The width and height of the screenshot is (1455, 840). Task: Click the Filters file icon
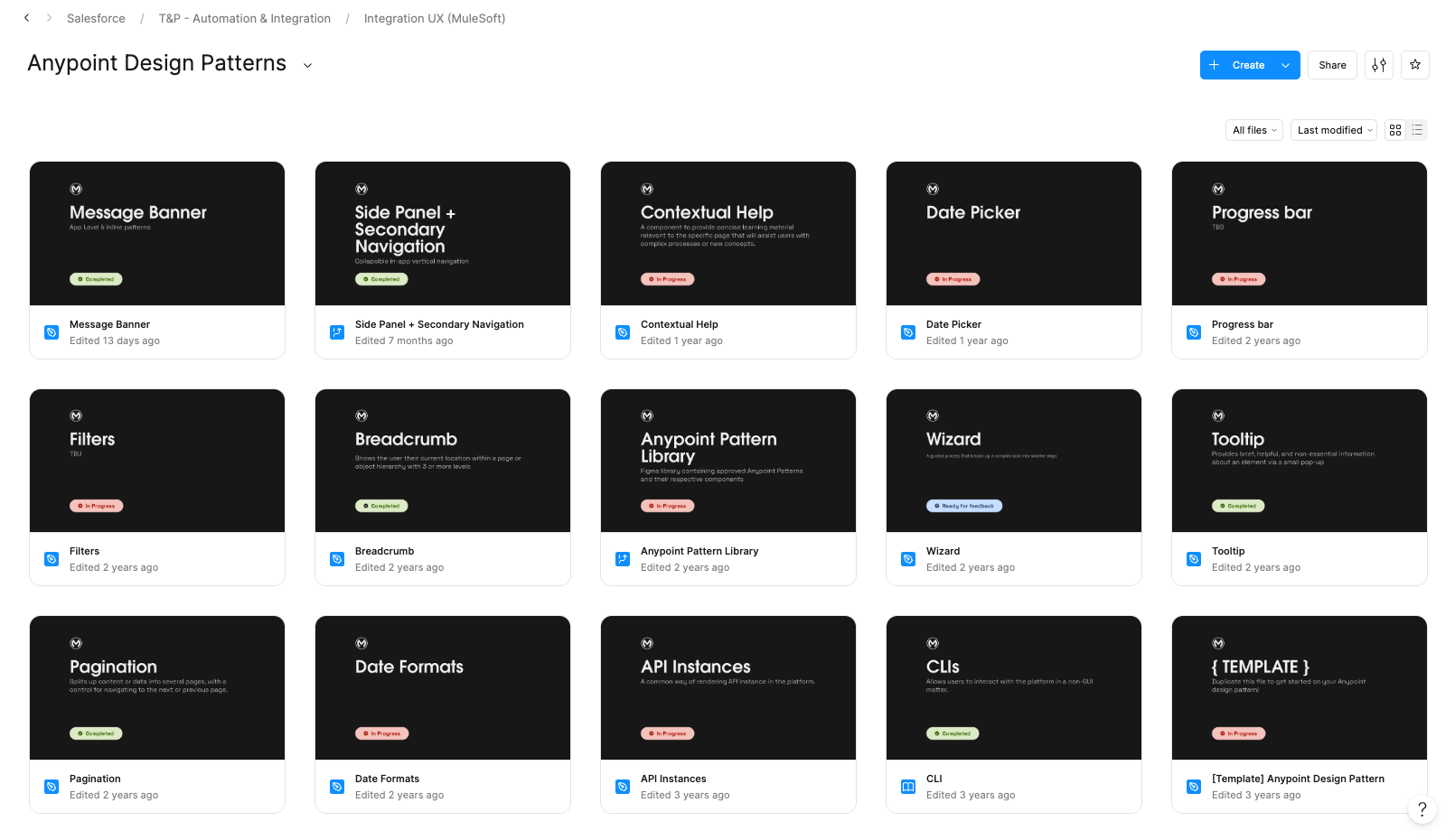[x=52, y=559]
